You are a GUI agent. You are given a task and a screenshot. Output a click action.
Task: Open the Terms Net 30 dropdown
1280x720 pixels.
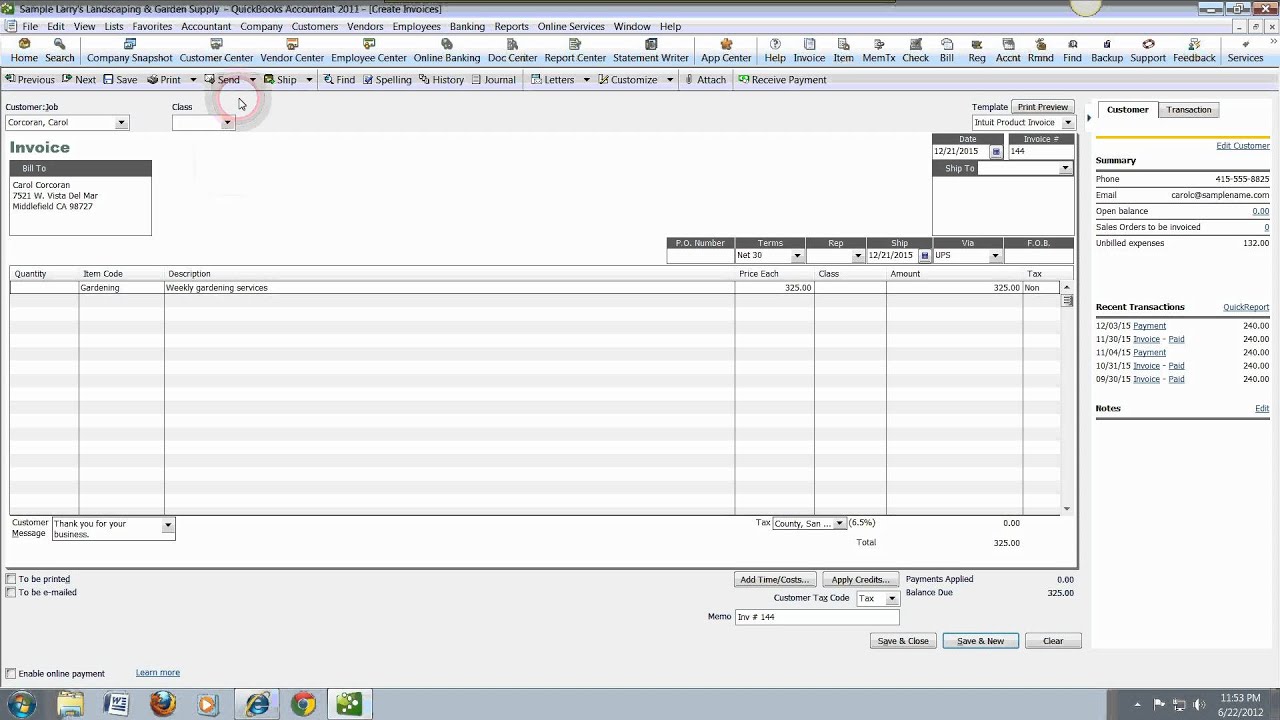(x=797, y=256)
